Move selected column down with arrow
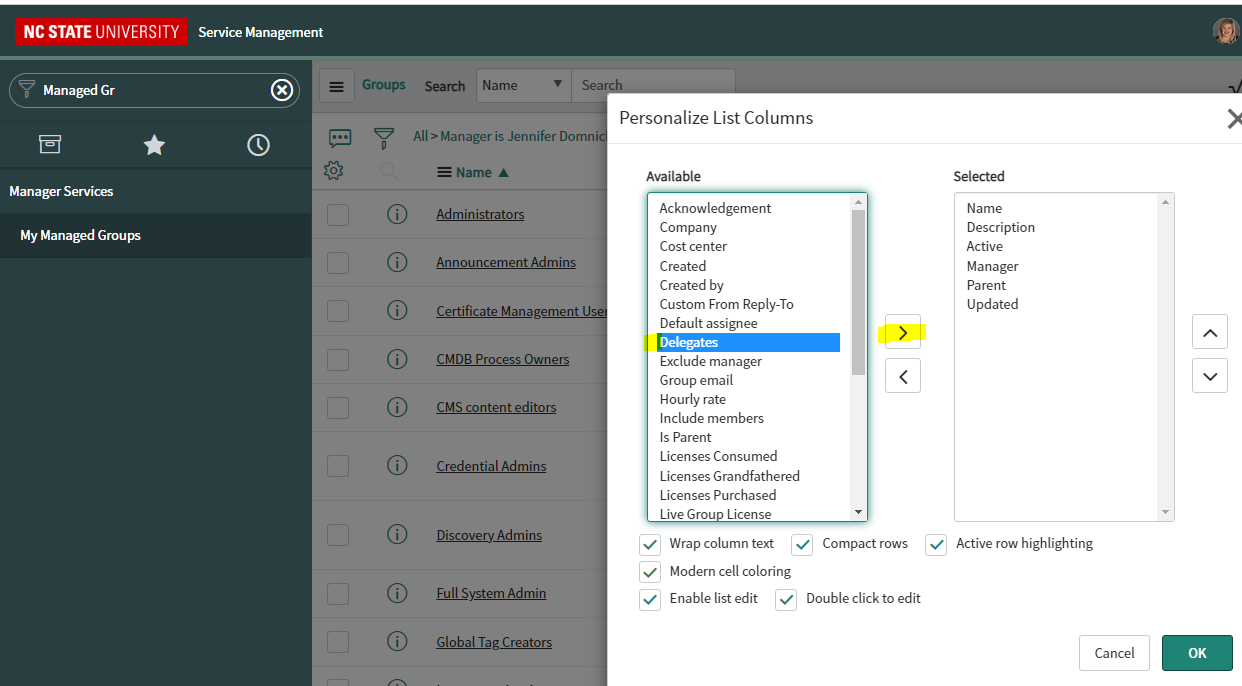Viewport: 1242px width, 686px height. (x=1209, y=376)
